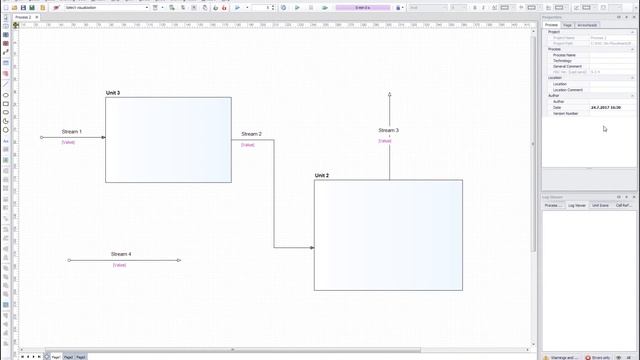This screenshot has height=360, width=640.
Task: Select the ellipse shape tool in left toolbar
Action: [x=6, y=95]
